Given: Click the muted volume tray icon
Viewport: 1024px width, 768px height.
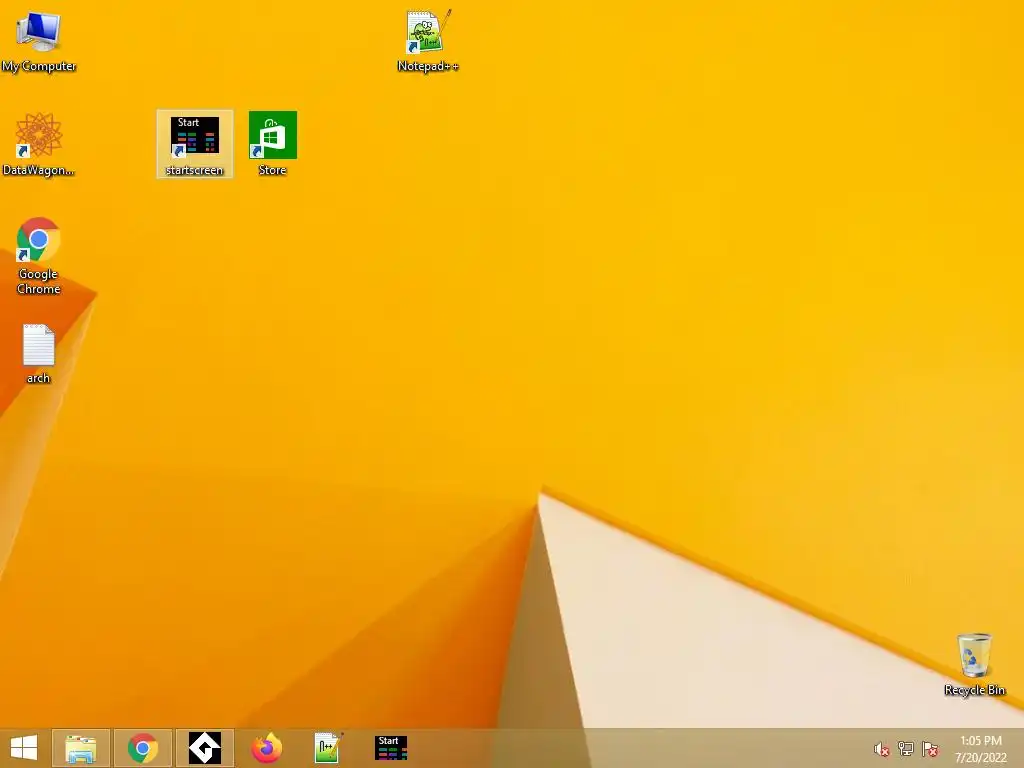Looking at the screenshot, I should click(882, 749).
